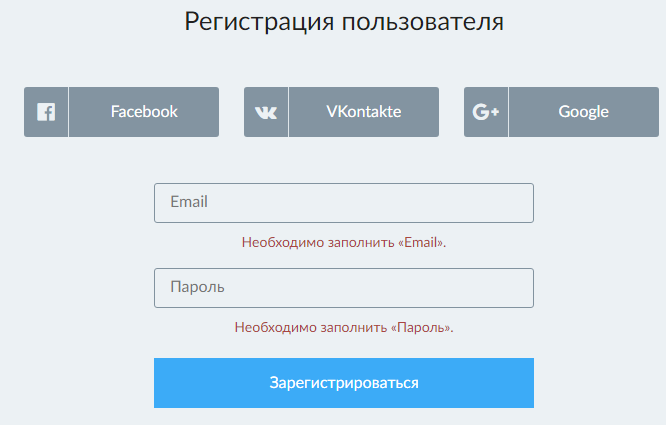Click the divider beside the Google Plus icon
This screenshot has width=666, height=425.
point(508,112)
